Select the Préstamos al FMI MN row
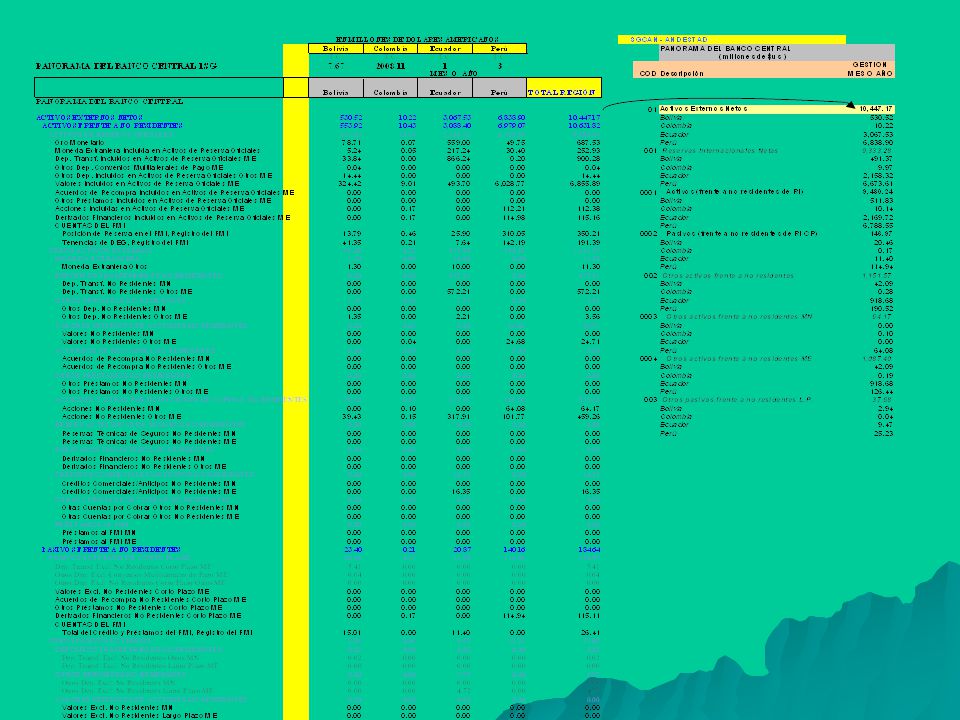Image resolution: width=960 pixels, height=720 pixels. point(99,533)
